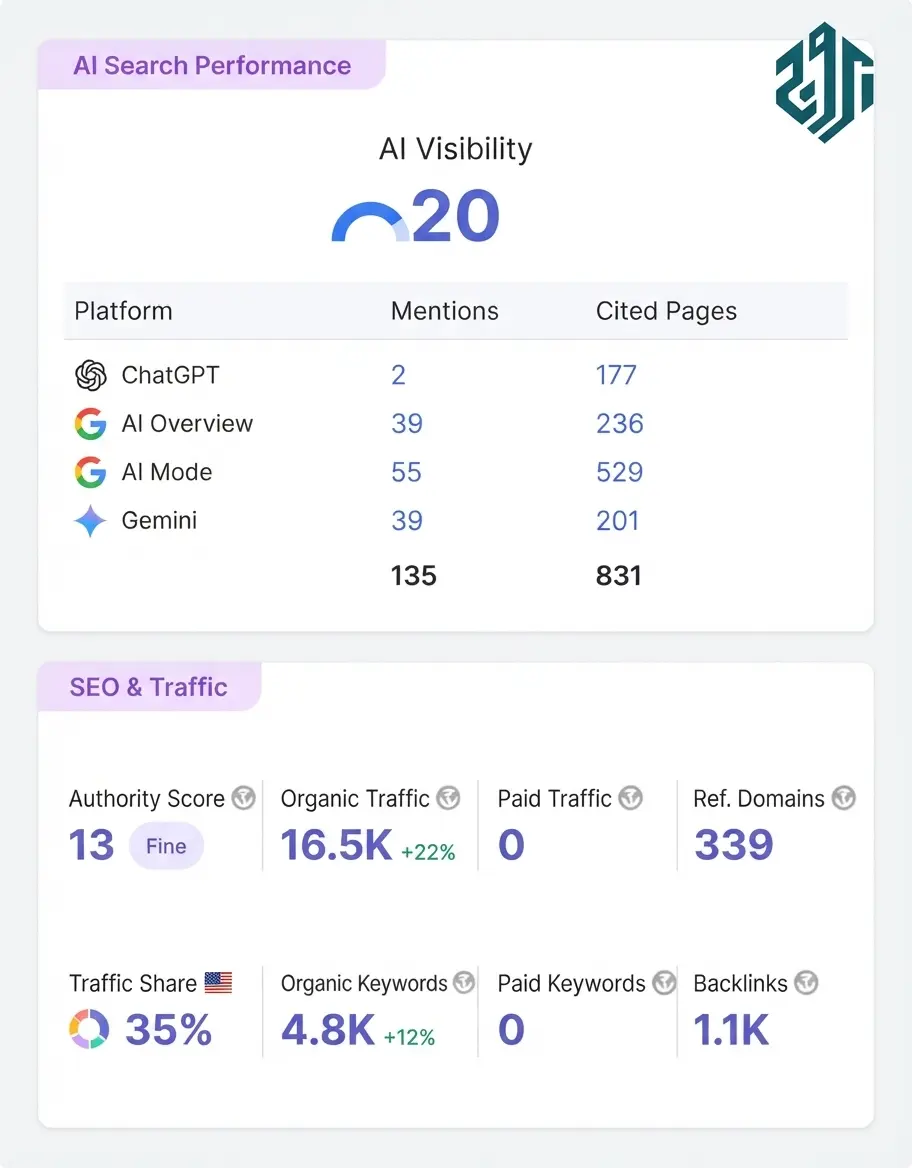912x1168 pixels.
Task: Click Gemini mentions value 39
Action: [x=407, y=521]
